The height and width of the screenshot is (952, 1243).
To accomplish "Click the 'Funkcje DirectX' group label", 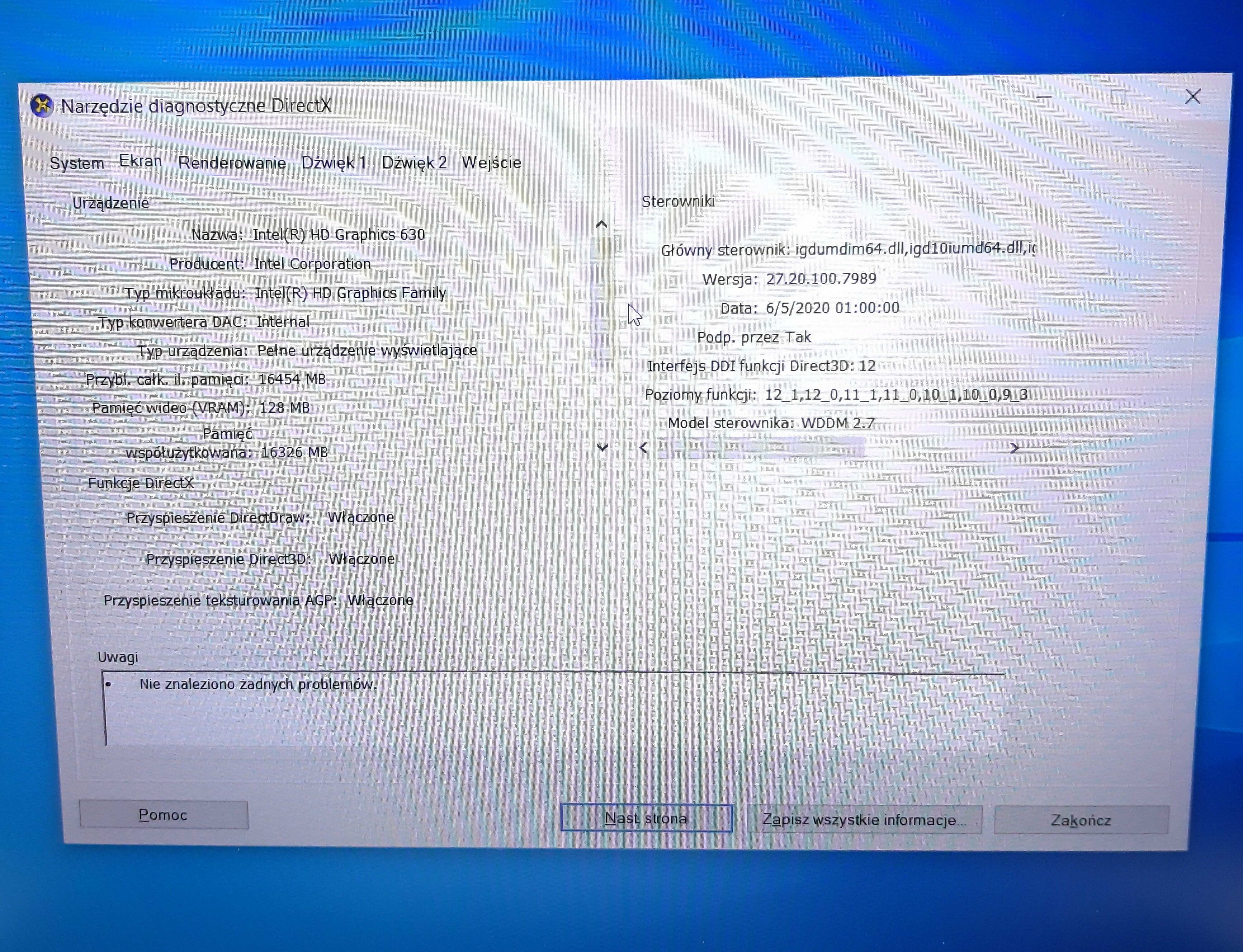I will pyautogui.click(x=140, y=483).
